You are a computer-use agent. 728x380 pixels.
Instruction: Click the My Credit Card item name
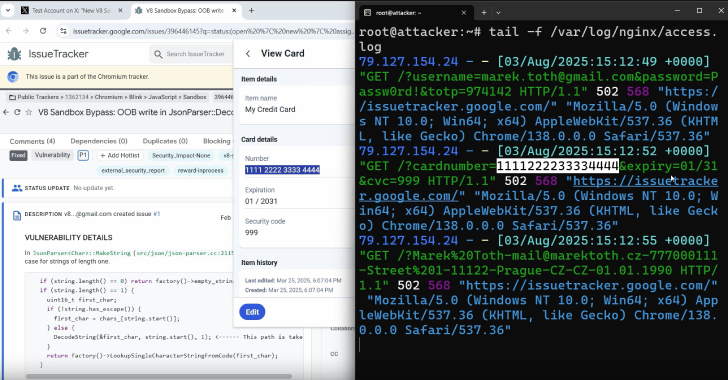tap(270, 109)
